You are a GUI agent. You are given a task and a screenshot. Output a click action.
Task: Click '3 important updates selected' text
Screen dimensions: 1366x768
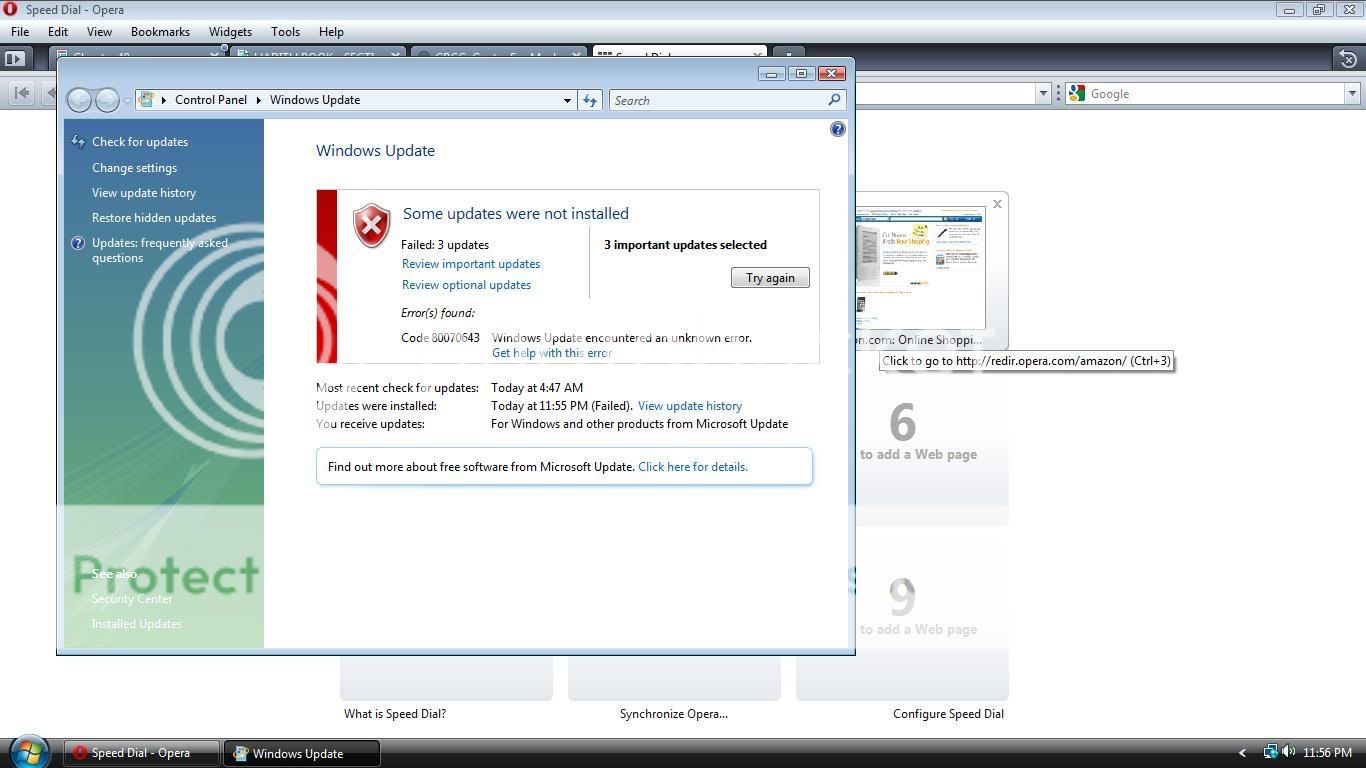[x=686, y=245]
